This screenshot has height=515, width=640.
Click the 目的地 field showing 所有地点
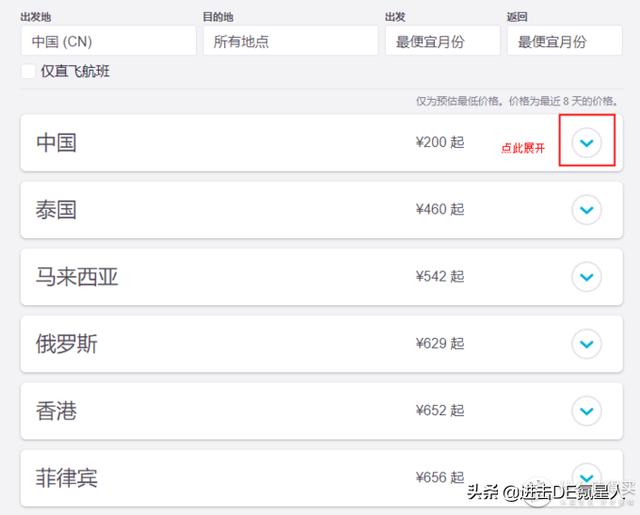(291, 41)
